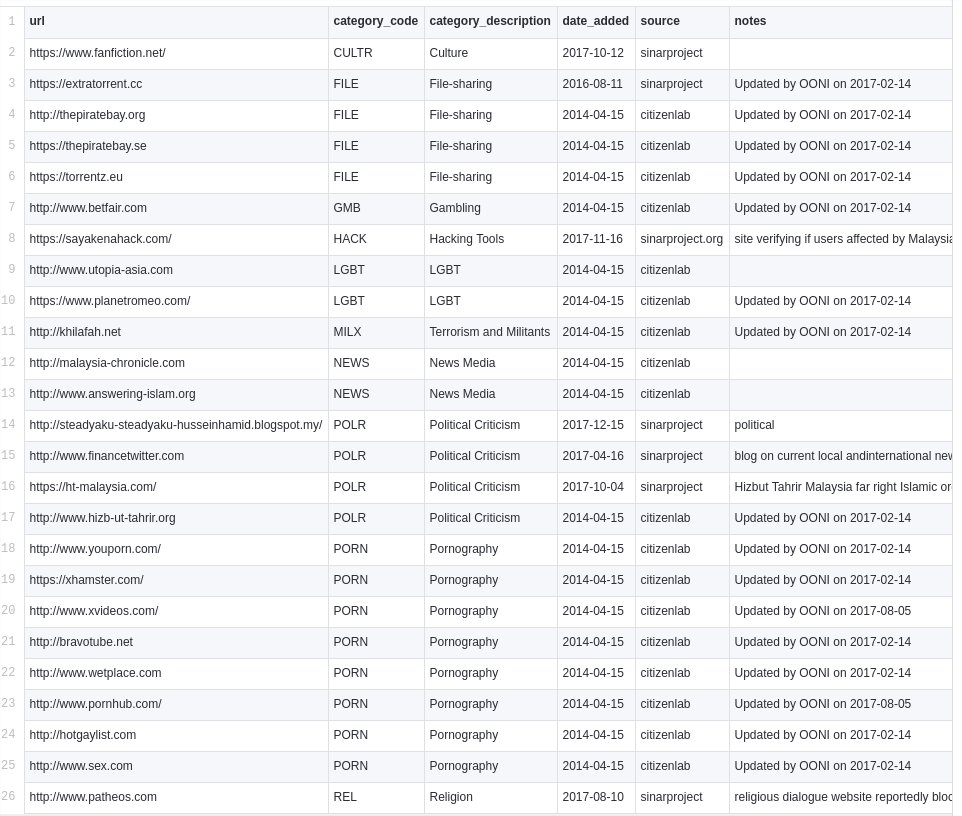962x816 pixels.
Task: Select the CULTR category code cell
Action: 376,53
